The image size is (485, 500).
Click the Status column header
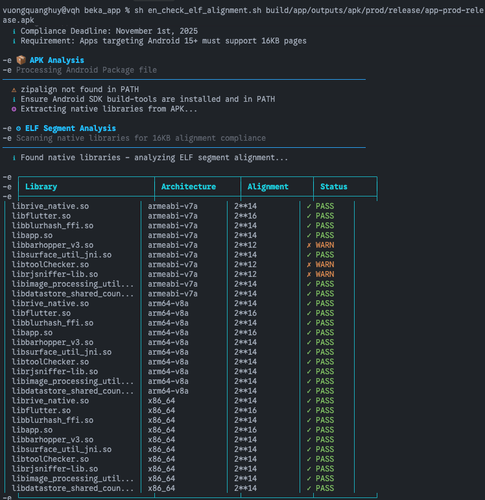334,187
